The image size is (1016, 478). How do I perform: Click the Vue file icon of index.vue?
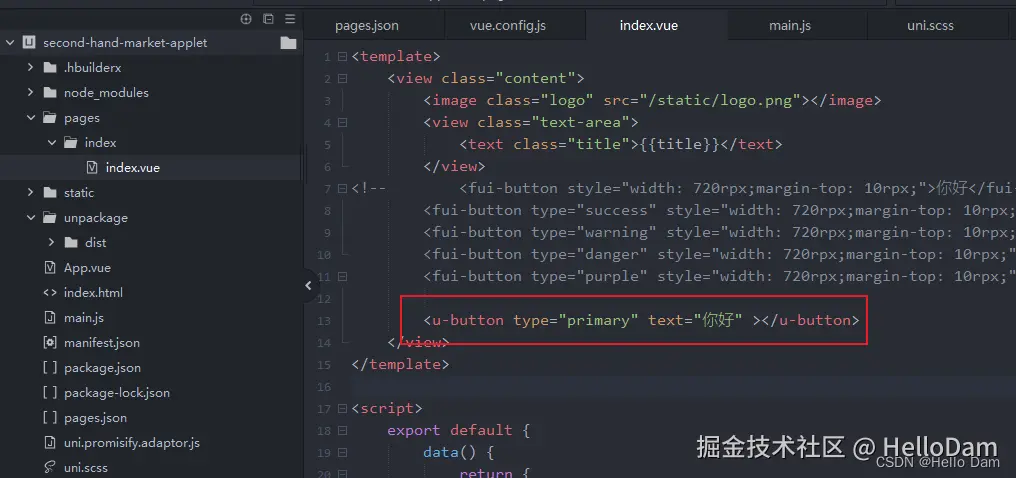[93, 167]
